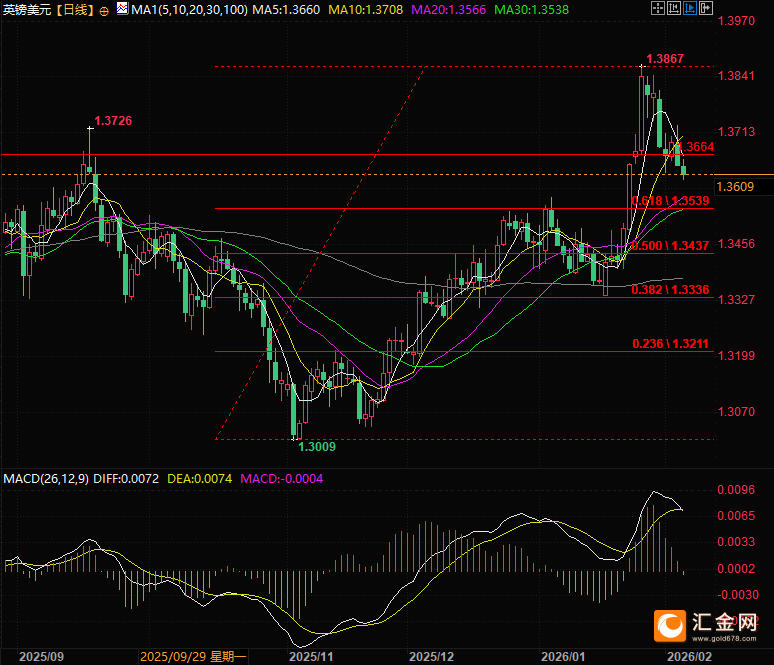Click the DEA:0.0074 value
The width and height of the screenshot is (774, 665).
click(199, 478)
